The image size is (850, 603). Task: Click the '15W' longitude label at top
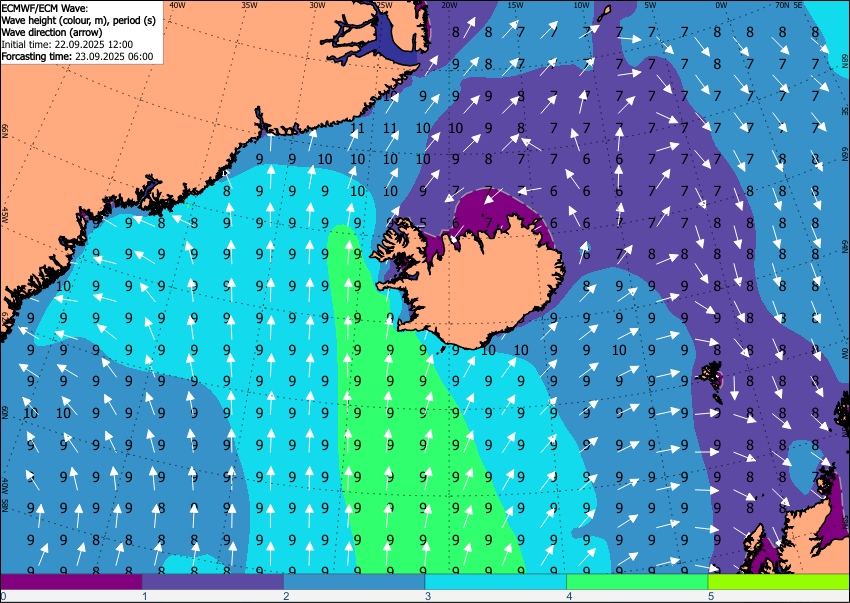tap(516, 5)
